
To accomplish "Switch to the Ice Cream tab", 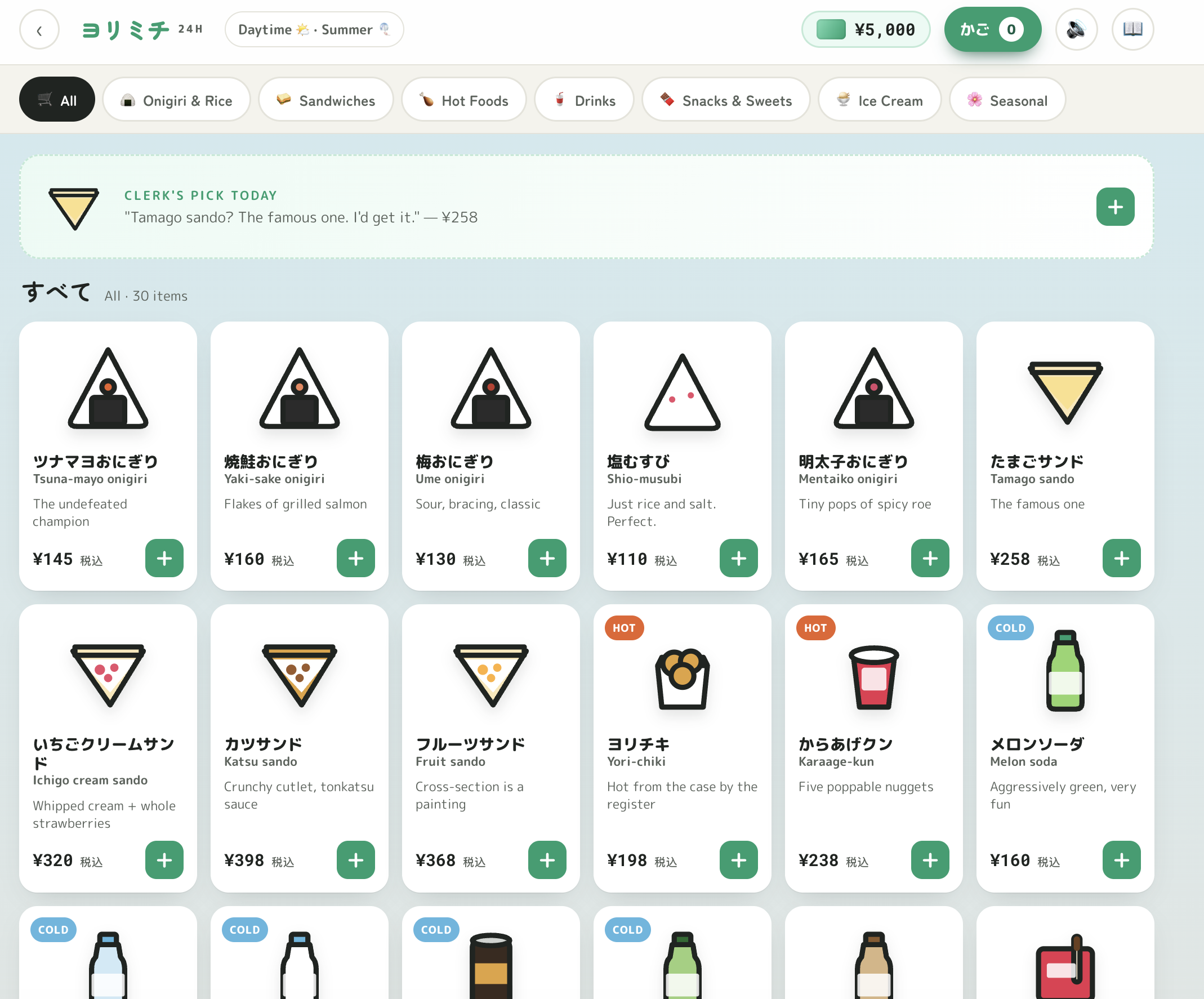I will tap(880, 100).
